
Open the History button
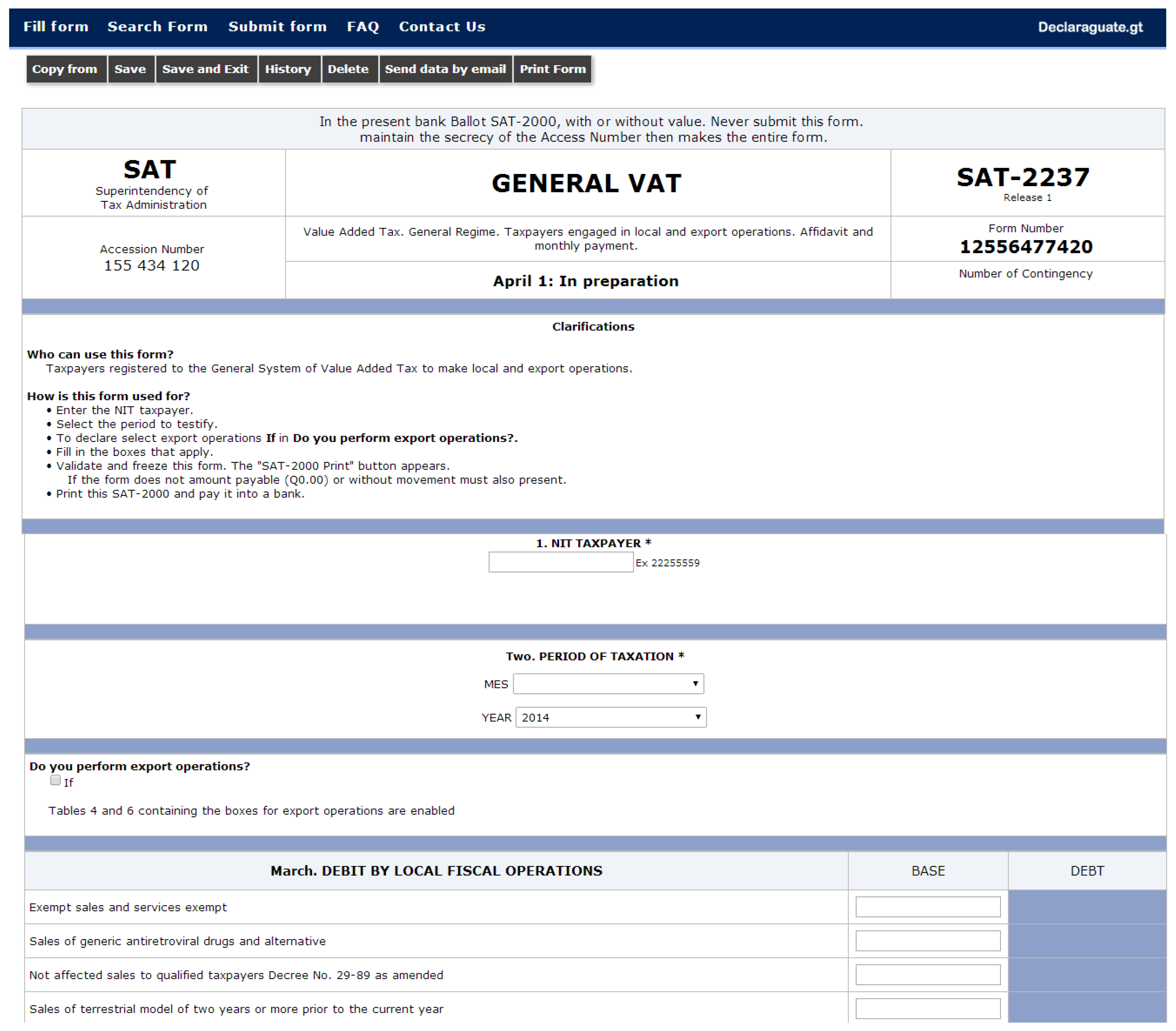click(x=288, y=69)
